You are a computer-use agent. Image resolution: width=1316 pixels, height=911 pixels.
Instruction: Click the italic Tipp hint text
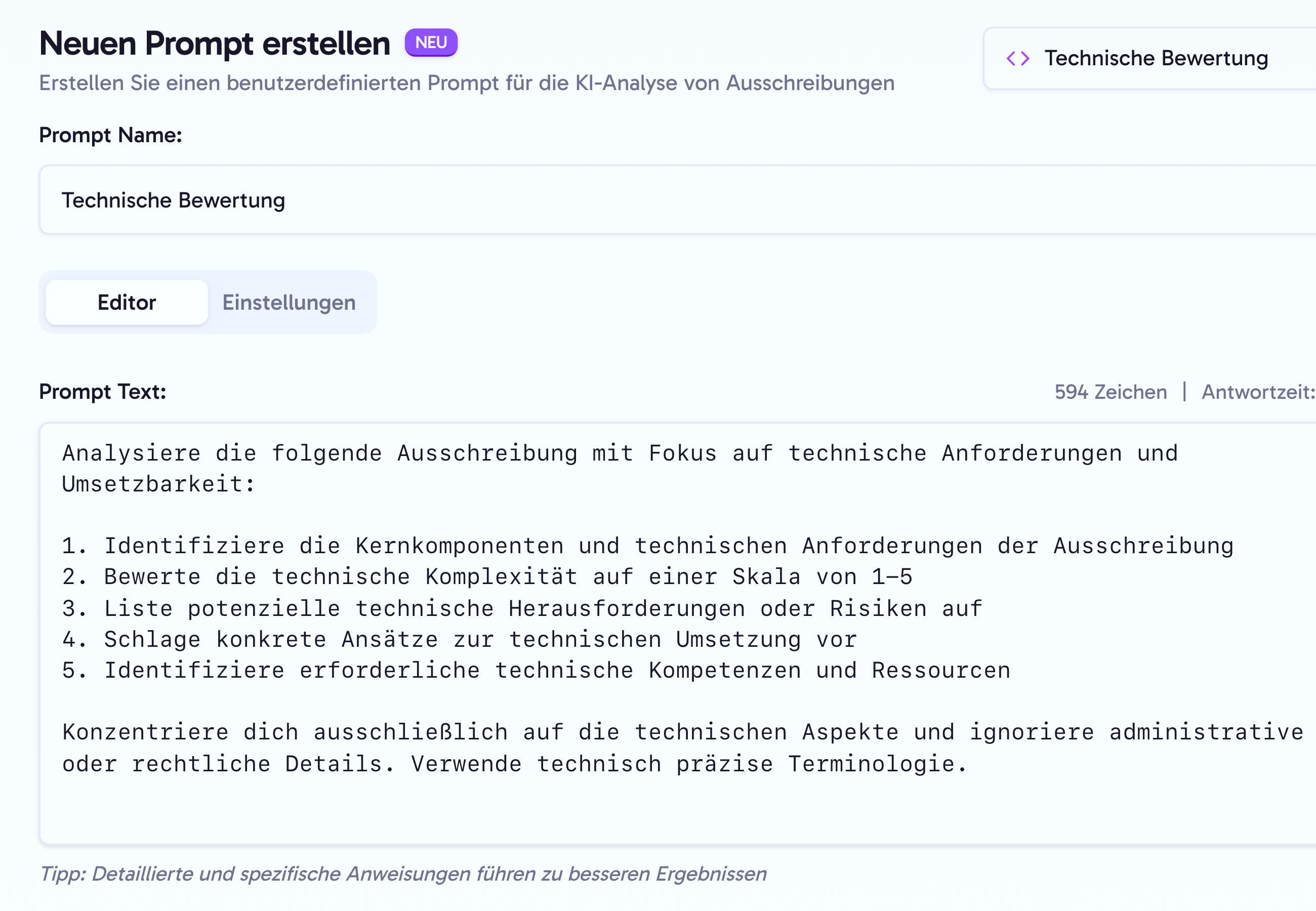coord(403,874)
